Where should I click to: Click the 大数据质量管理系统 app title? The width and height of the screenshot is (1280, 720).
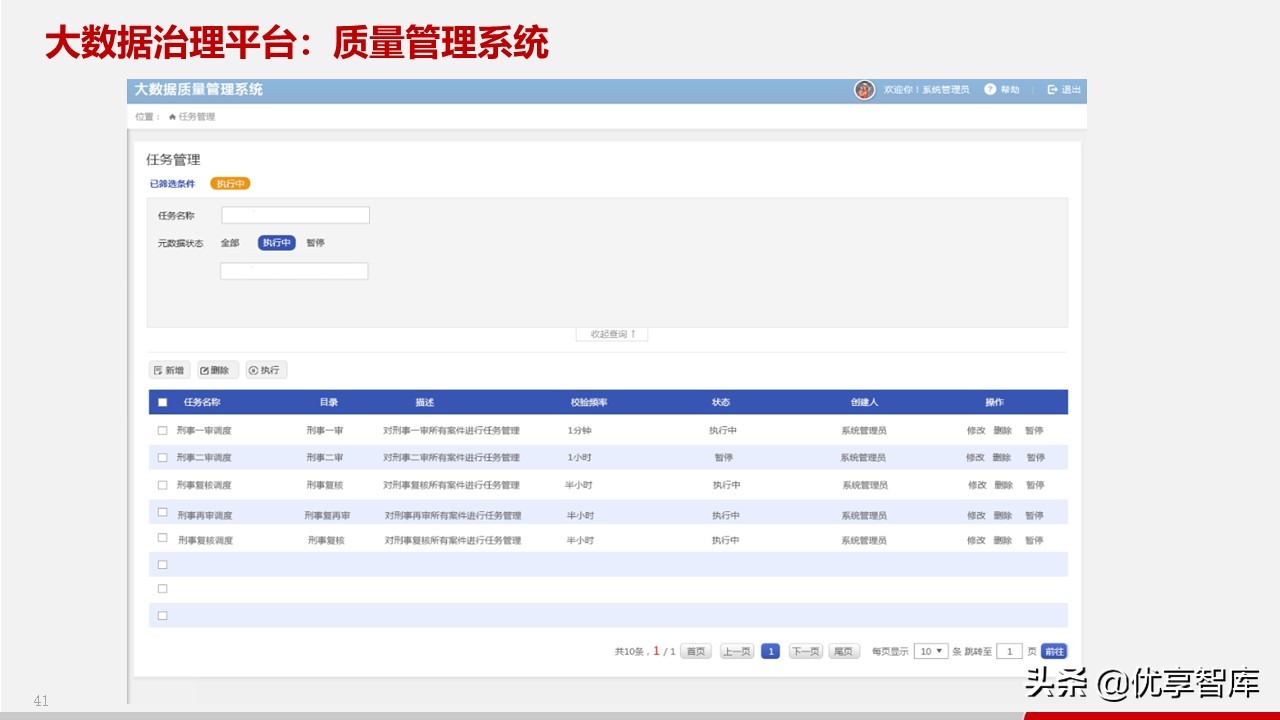[x=199, y=90]
